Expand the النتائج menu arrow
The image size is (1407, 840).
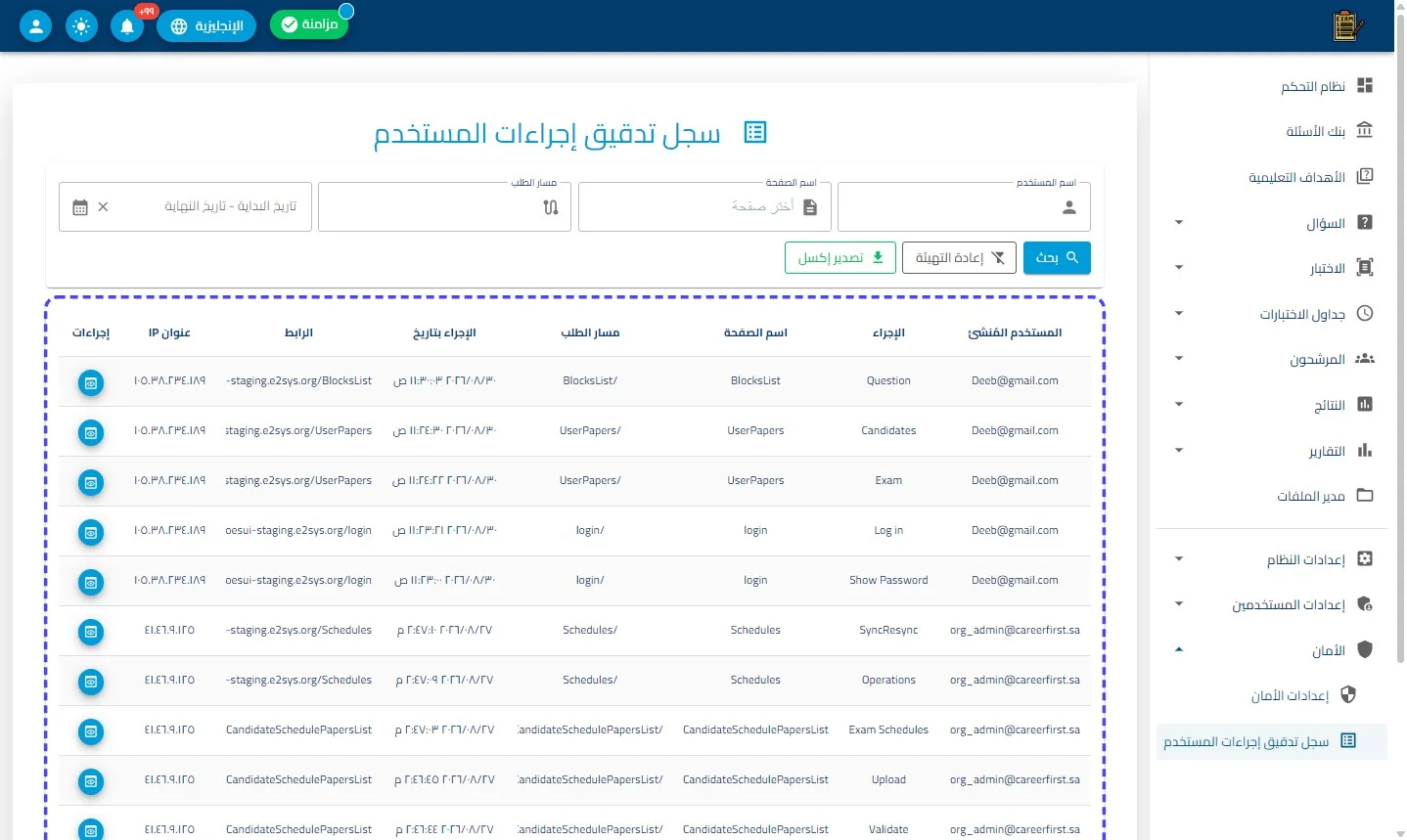pos(1179,405)
